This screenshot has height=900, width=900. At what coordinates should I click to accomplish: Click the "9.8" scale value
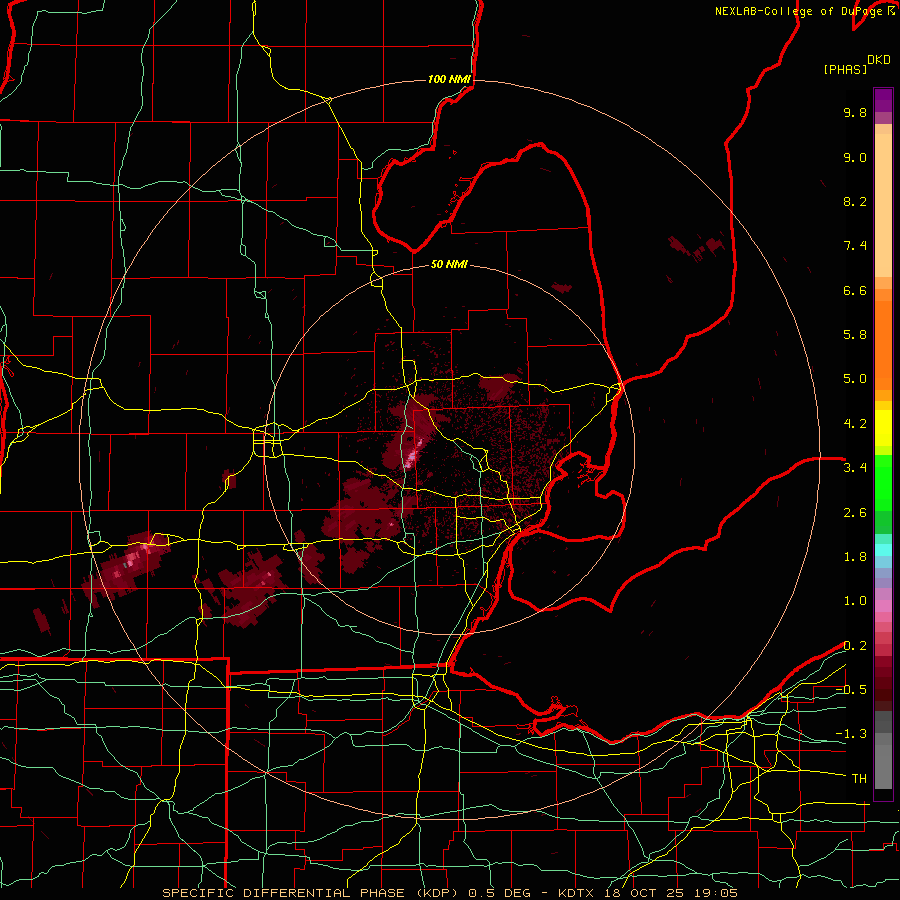[x=855, y=112]
